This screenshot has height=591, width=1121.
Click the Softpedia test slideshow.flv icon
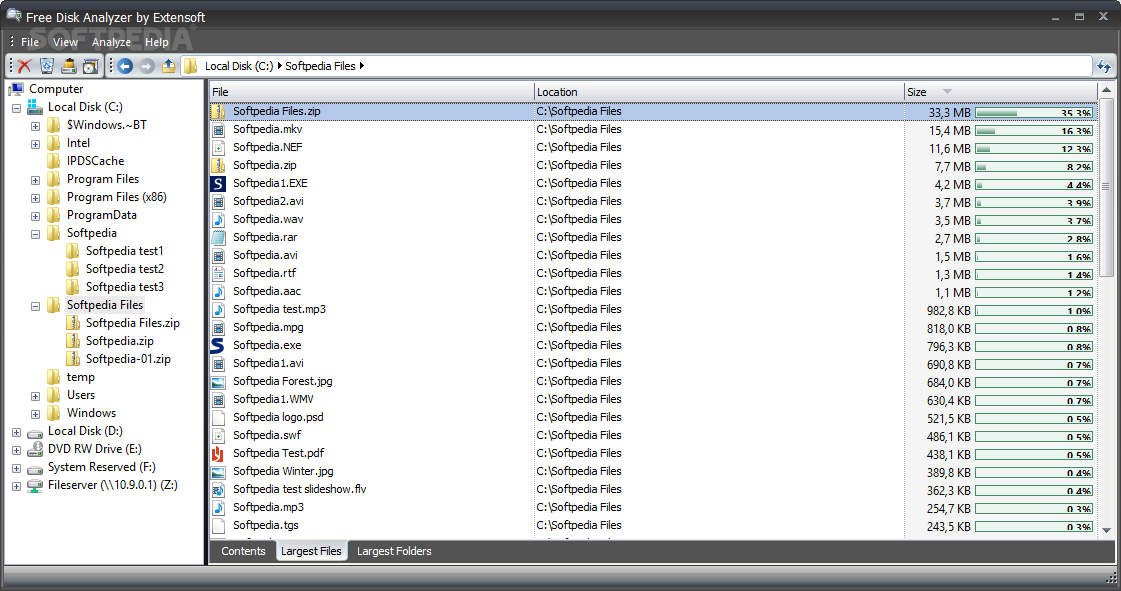coord(218,490)
